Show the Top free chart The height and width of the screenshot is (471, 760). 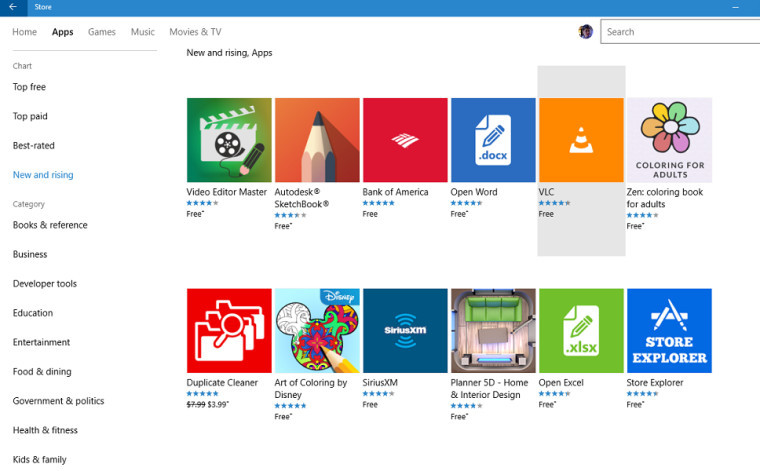pyautogui.click(x=29, y=87)
